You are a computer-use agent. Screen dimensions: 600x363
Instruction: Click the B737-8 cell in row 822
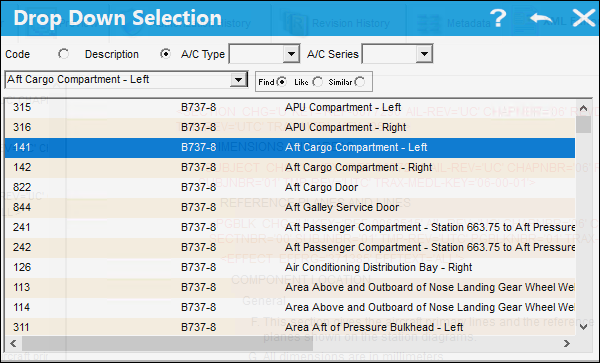click(x=199, y=187)
